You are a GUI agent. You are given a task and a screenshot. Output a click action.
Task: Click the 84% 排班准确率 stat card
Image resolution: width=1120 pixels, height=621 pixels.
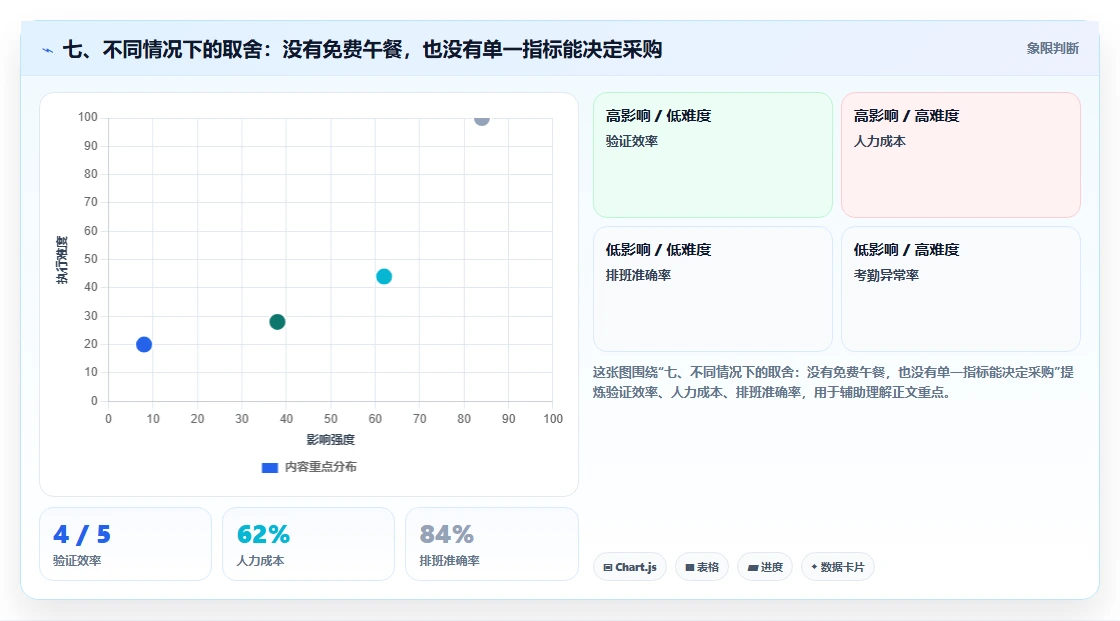[491, 544]
